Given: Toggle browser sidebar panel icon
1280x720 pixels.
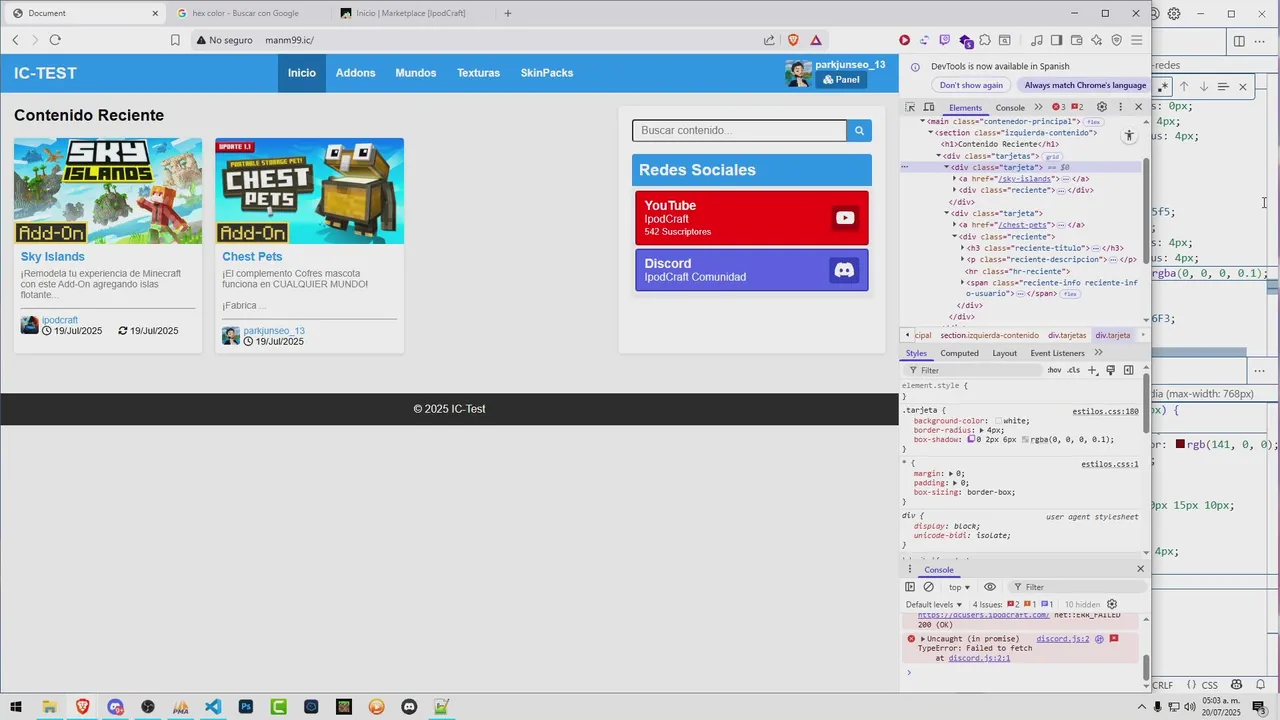Looking at the screenshot, I should pyautogui.click(x=1058, y=40).
